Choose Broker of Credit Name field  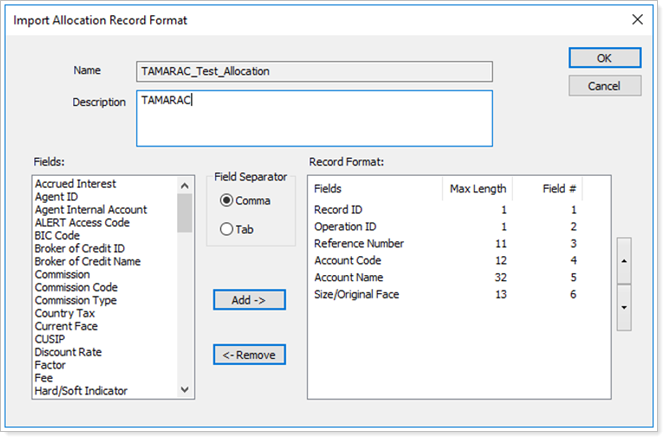88,262
